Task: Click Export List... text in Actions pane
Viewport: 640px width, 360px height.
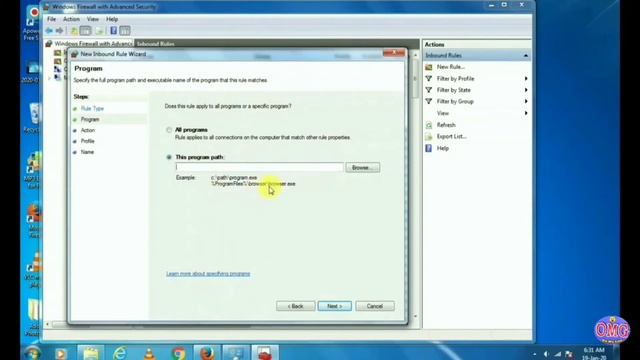Action: [x=451, y=137]
